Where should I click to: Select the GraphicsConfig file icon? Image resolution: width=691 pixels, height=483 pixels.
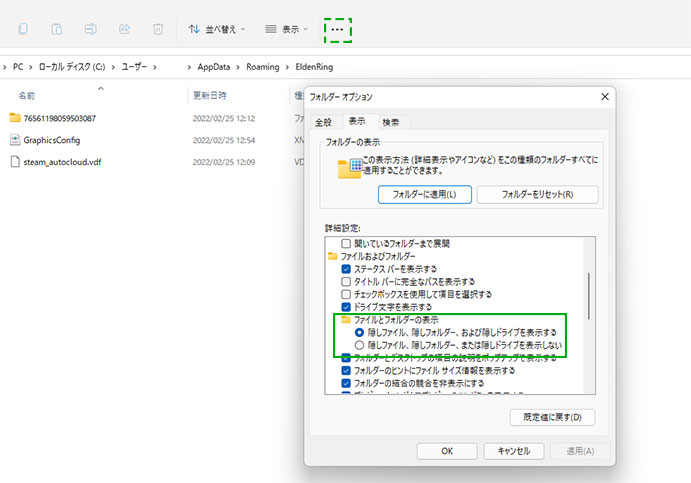point(15,140)
